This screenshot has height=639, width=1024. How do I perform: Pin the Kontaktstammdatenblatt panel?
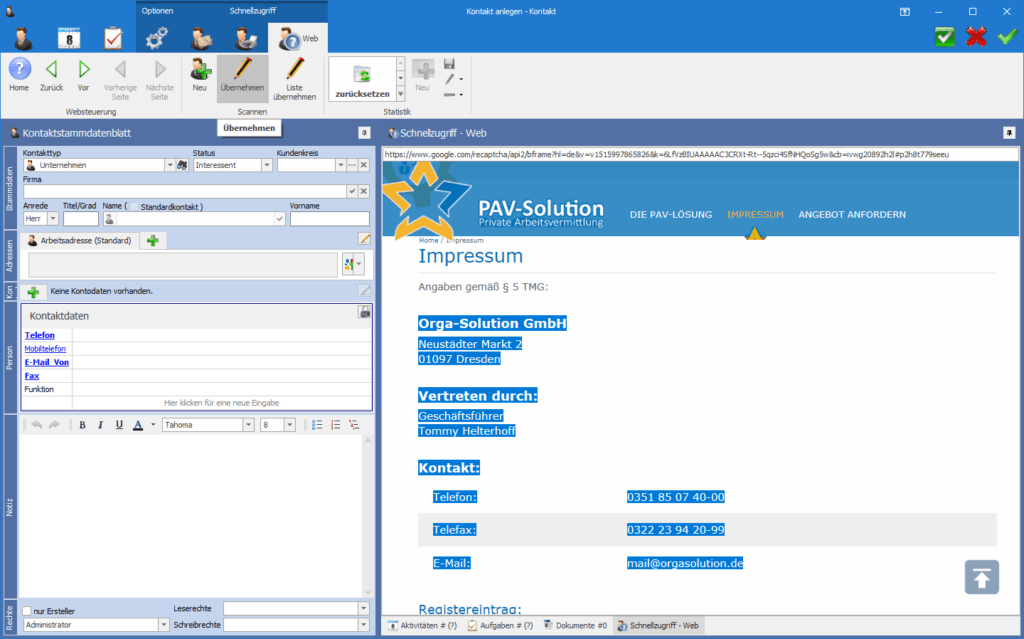364,133
